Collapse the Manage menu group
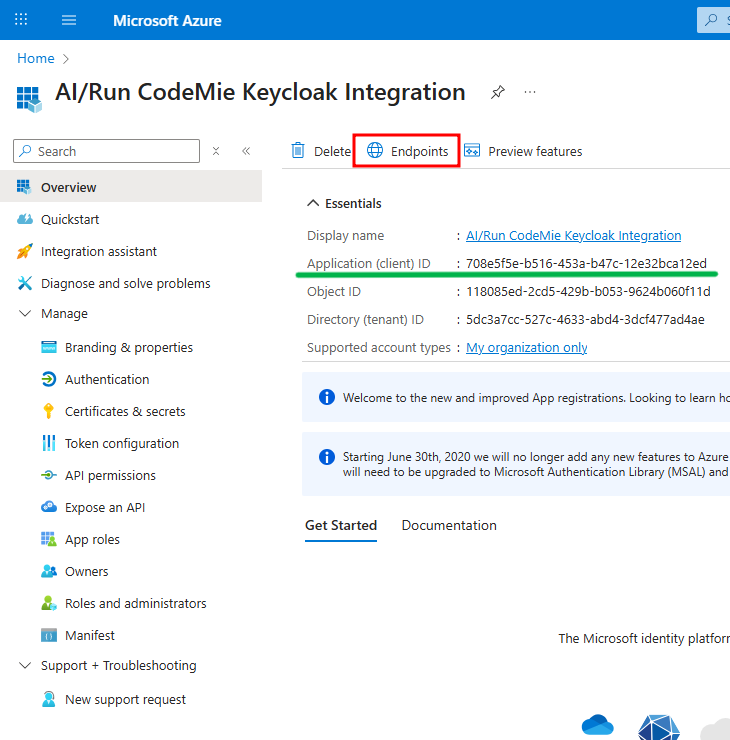Viewport: 730px width, 740px height. tap(25, 314)
